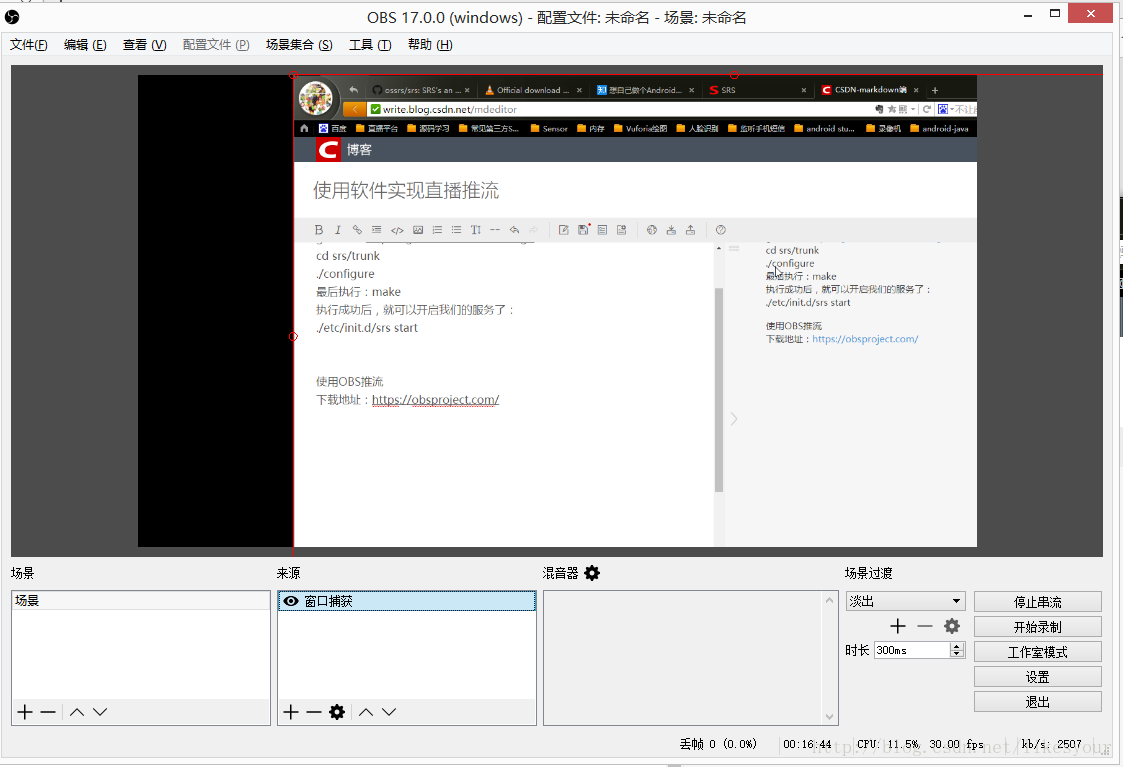Click the Italic icon in captured editor

(x=337, y=230)
